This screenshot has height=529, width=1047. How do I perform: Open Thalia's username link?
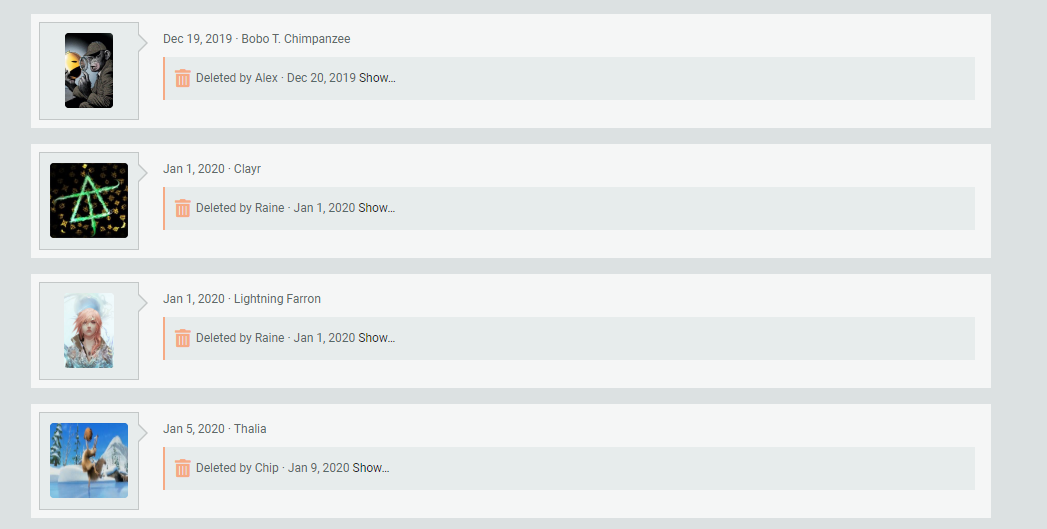250,429
